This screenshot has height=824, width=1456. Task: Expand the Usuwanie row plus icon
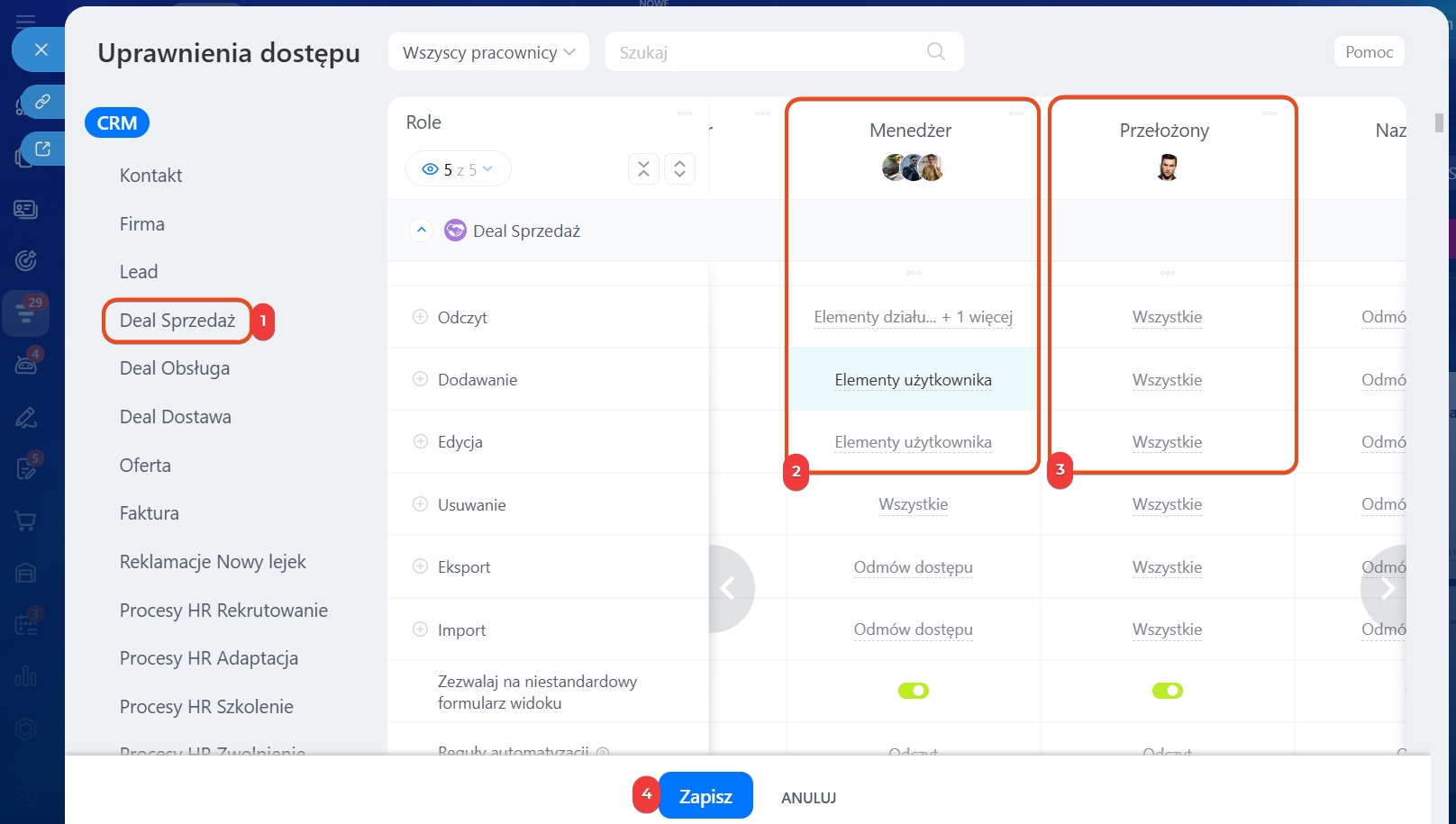(x=420, y=504)
